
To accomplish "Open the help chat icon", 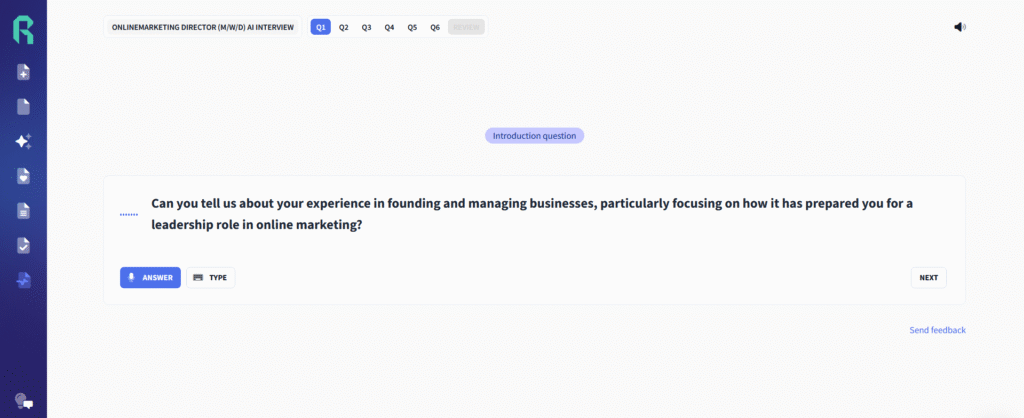I will (23, 401).
